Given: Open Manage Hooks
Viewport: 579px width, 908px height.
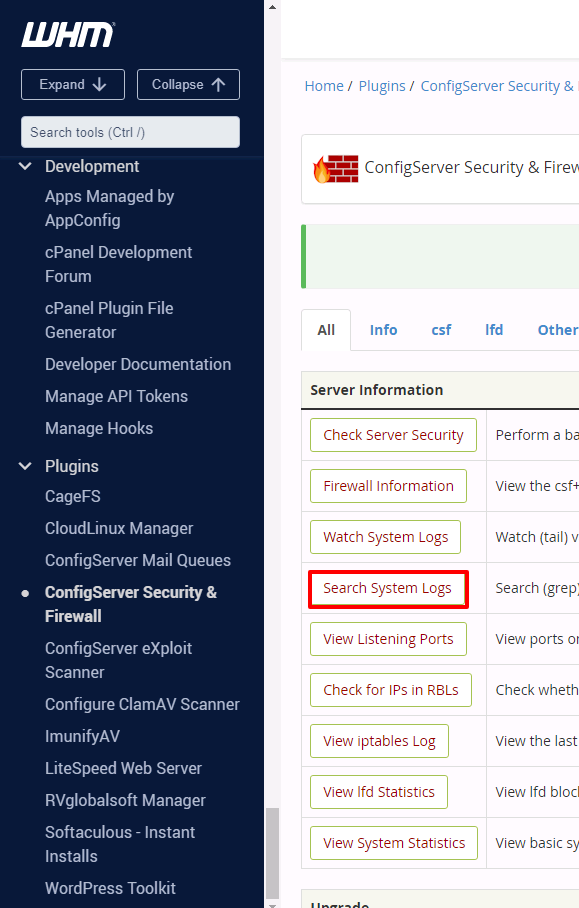Looking at the screenshot, I should tap(99, 428).
